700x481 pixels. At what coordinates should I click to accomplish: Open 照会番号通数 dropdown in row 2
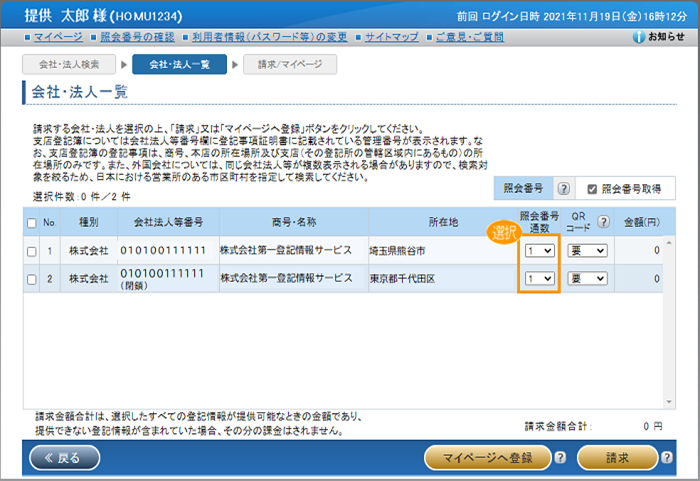coord(540,278)
